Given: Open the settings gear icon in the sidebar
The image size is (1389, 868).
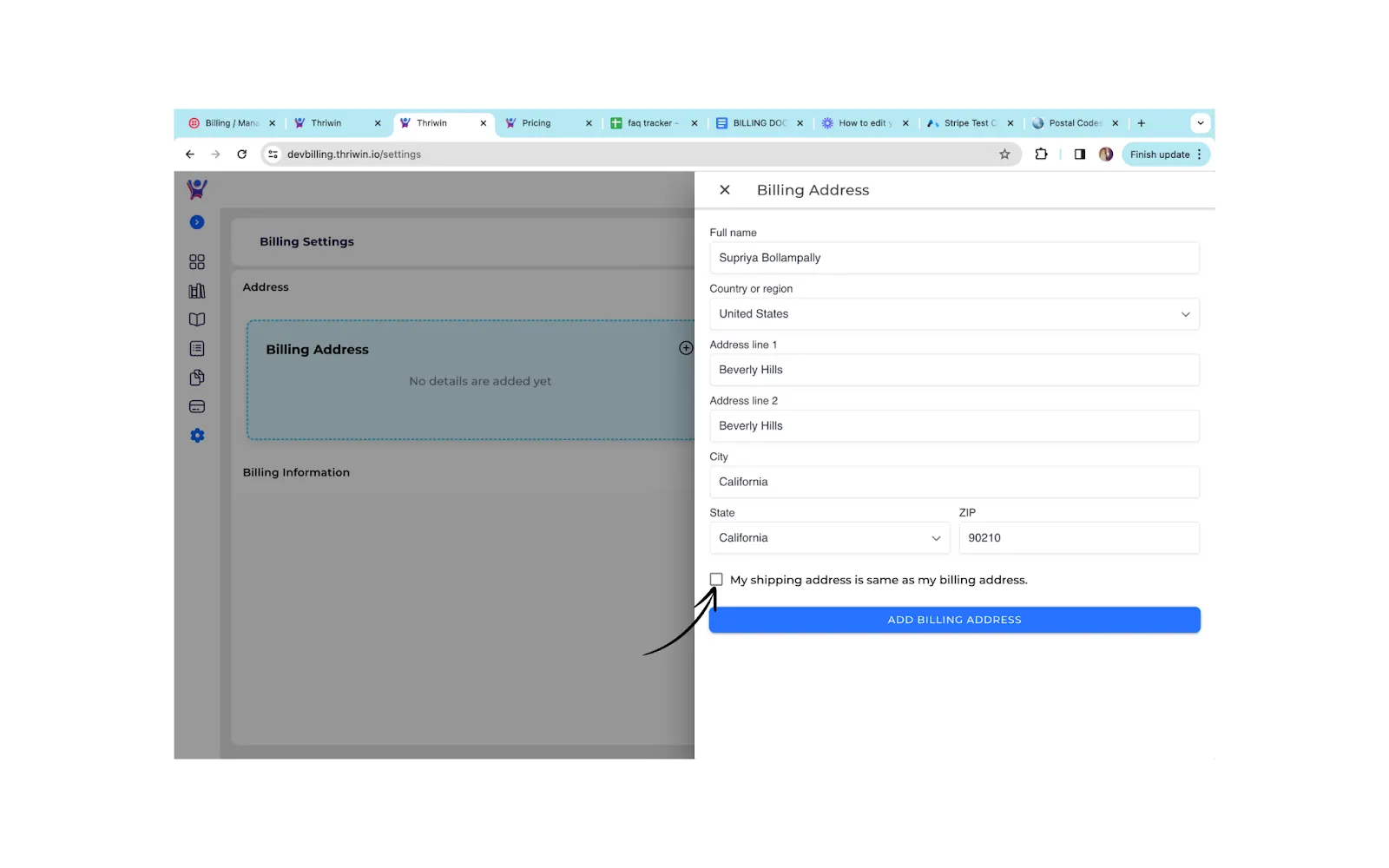Looking at the screenshot, I should [x=197, y=436].
